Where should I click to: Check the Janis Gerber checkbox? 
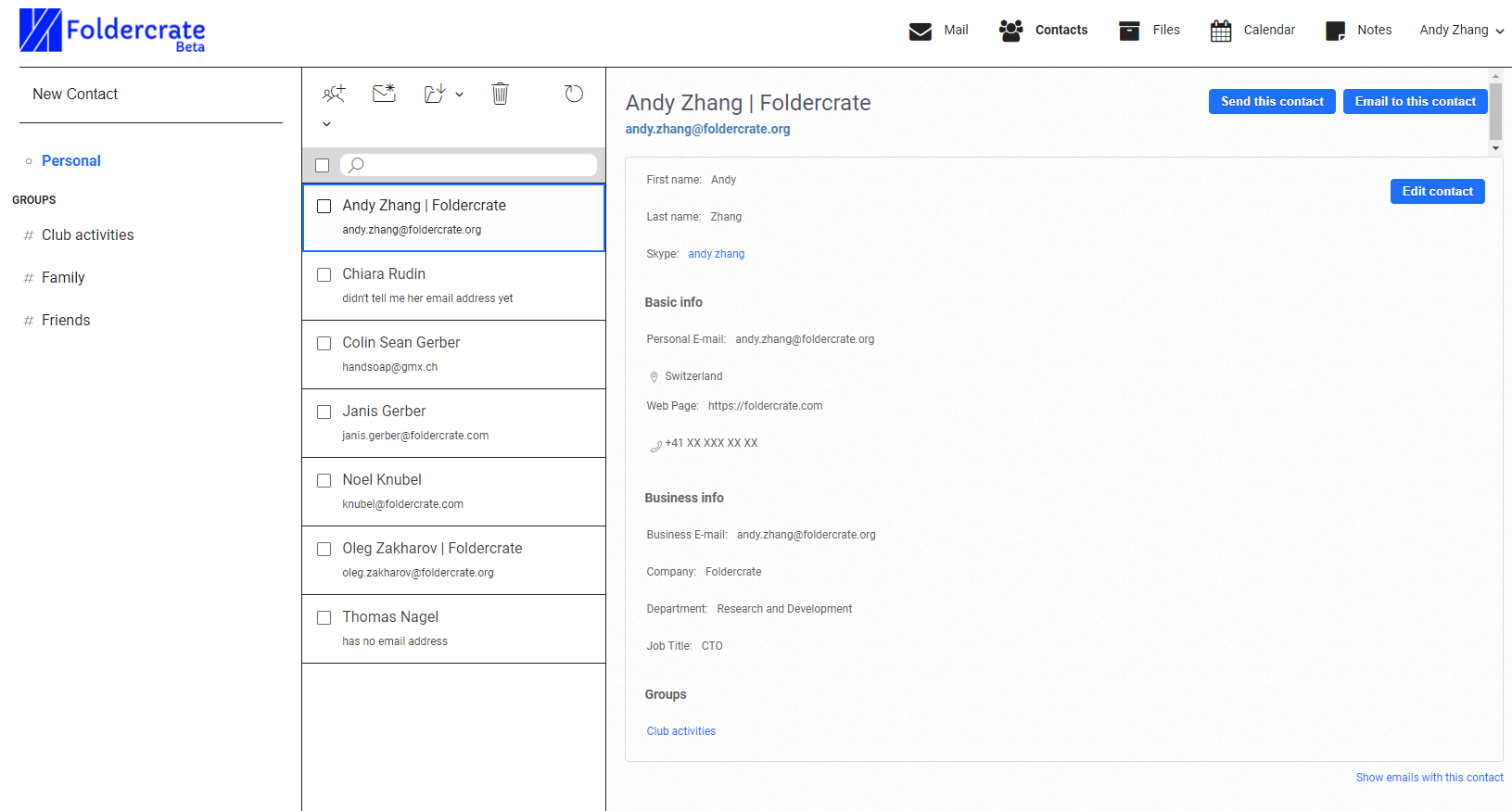click(324, 412)
